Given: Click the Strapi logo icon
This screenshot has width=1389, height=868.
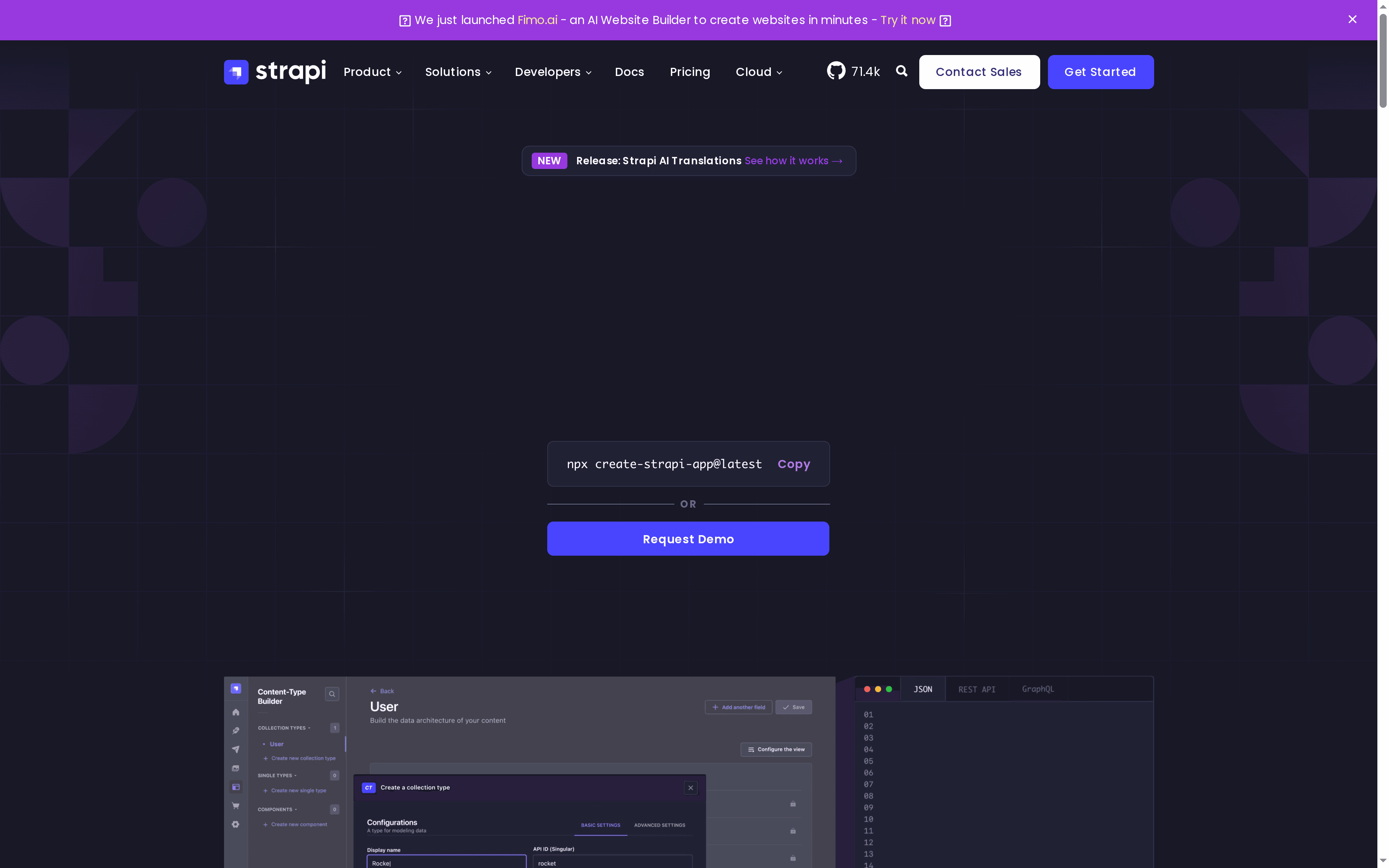Looking at the screenshot, I should (236, 72).
